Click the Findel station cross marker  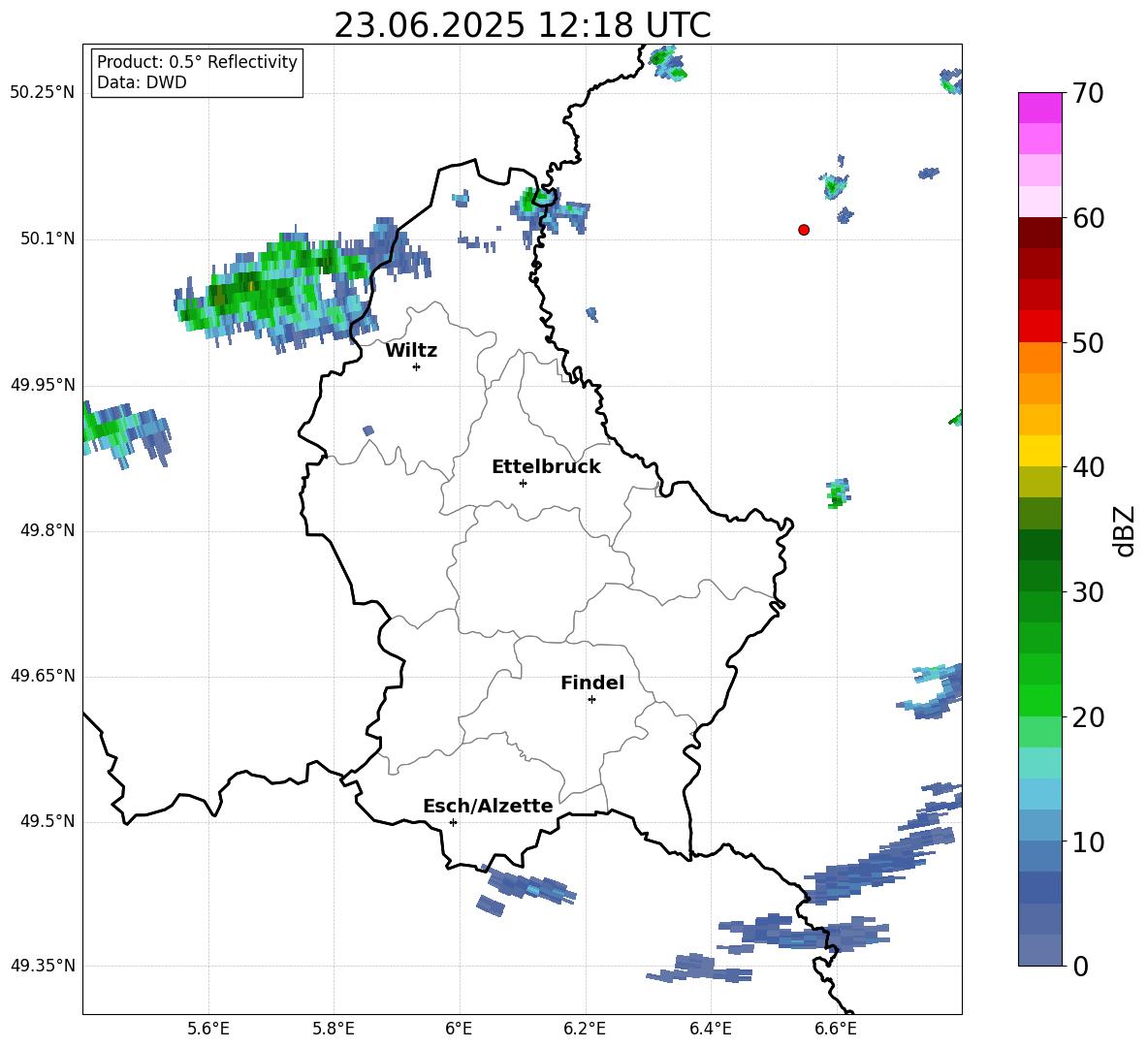591,699
